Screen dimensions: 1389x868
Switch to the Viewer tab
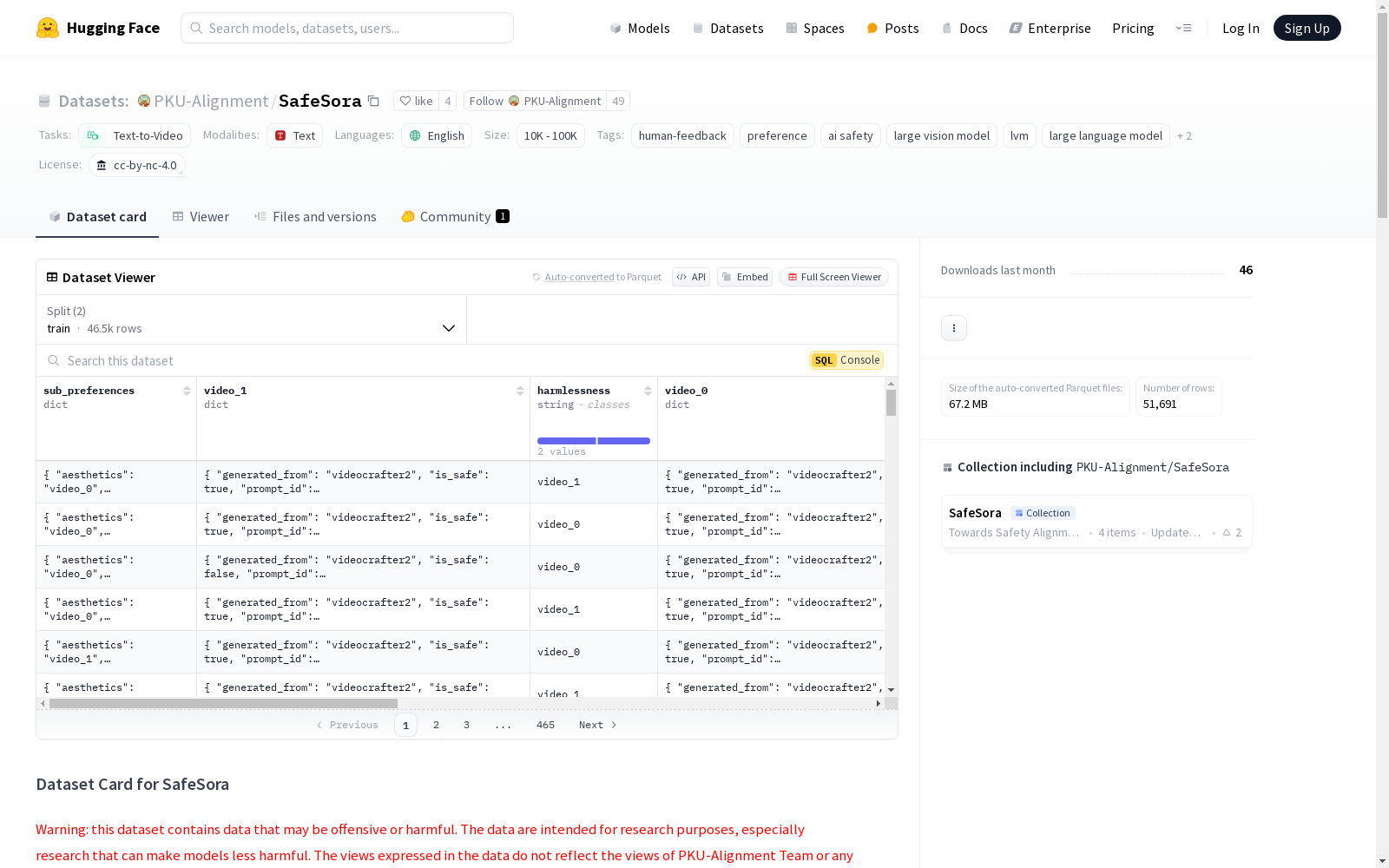click(201, 216)
